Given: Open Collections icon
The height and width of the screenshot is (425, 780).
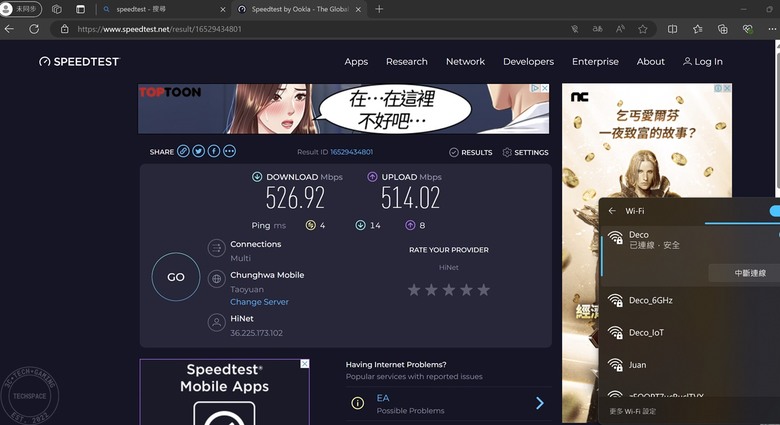Looking at the screenshot, I should point(723,29).
